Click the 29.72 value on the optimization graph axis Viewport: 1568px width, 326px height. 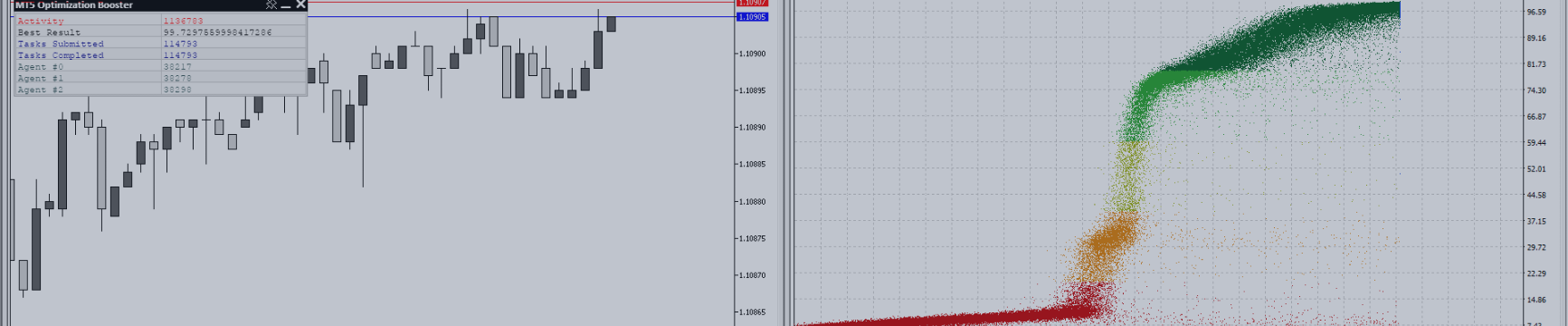[x=1536, y=247]
